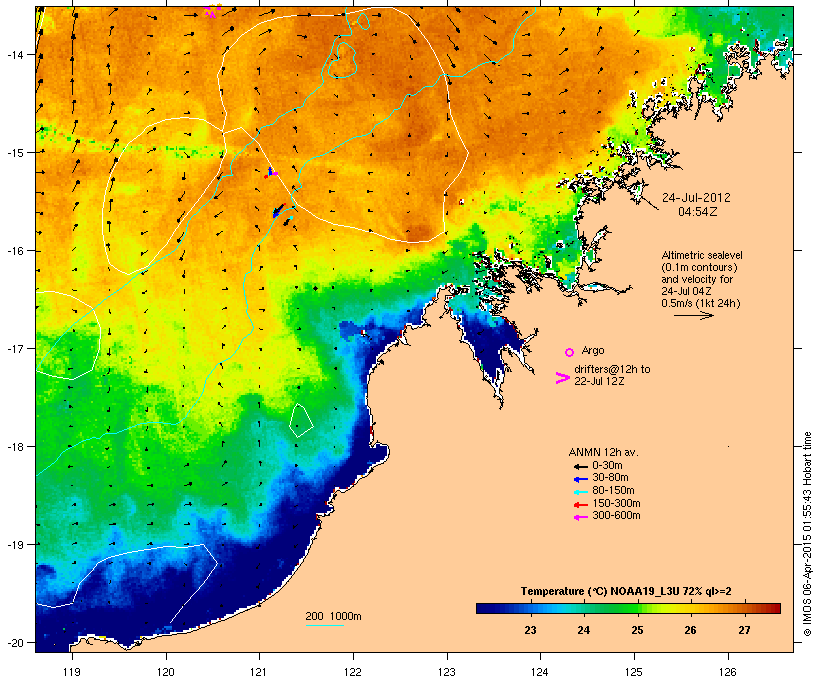Click the 0-30m depth label
The width and height of the screenshot is (820, 680).
(x=607, y=466)
